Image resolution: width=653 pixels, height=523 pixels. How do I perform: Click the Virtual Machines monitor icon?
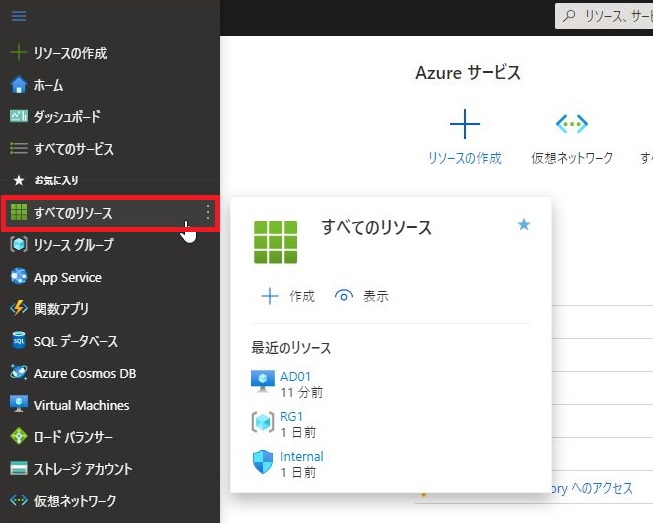(18, 404)
